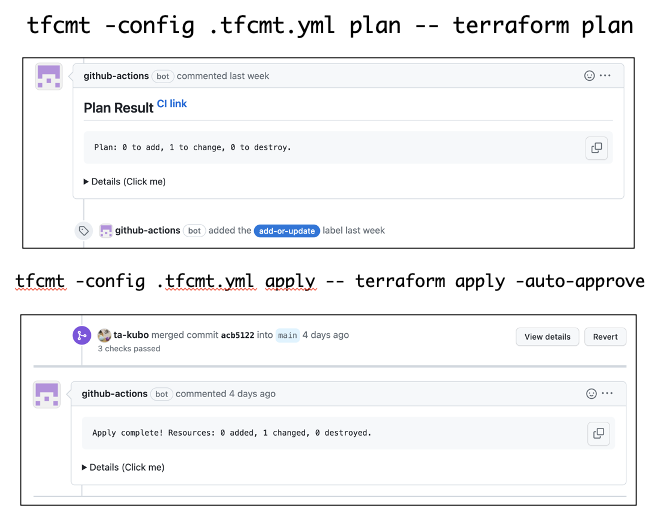The height and width of the screenshot is (519, 650).
Task: Open commit acb5122
Action: (239, 336)
